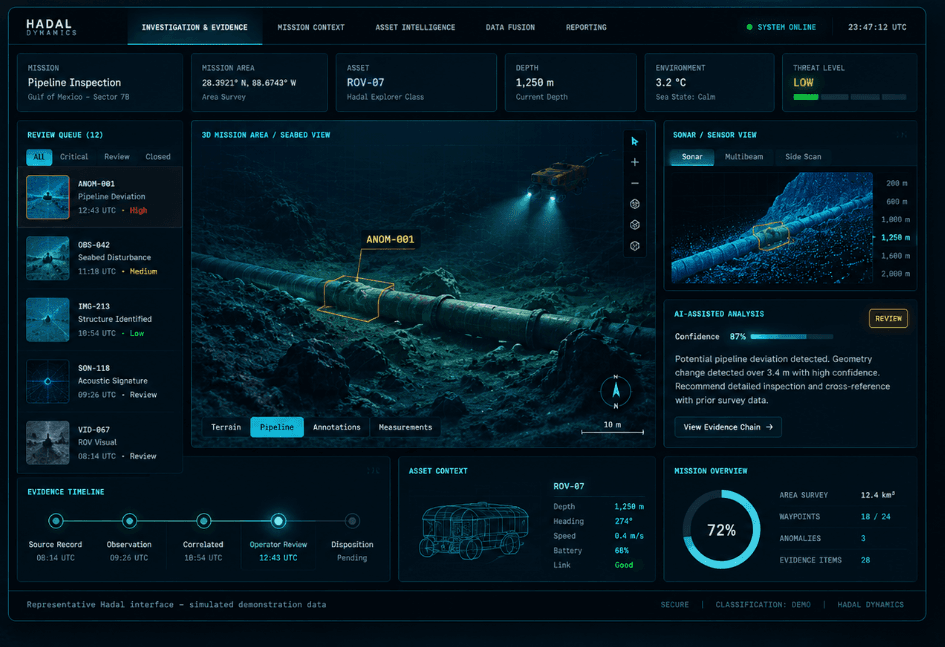Open the OBS-042 thumbnail image
945x647 pixels.
(x=48, y=258)
